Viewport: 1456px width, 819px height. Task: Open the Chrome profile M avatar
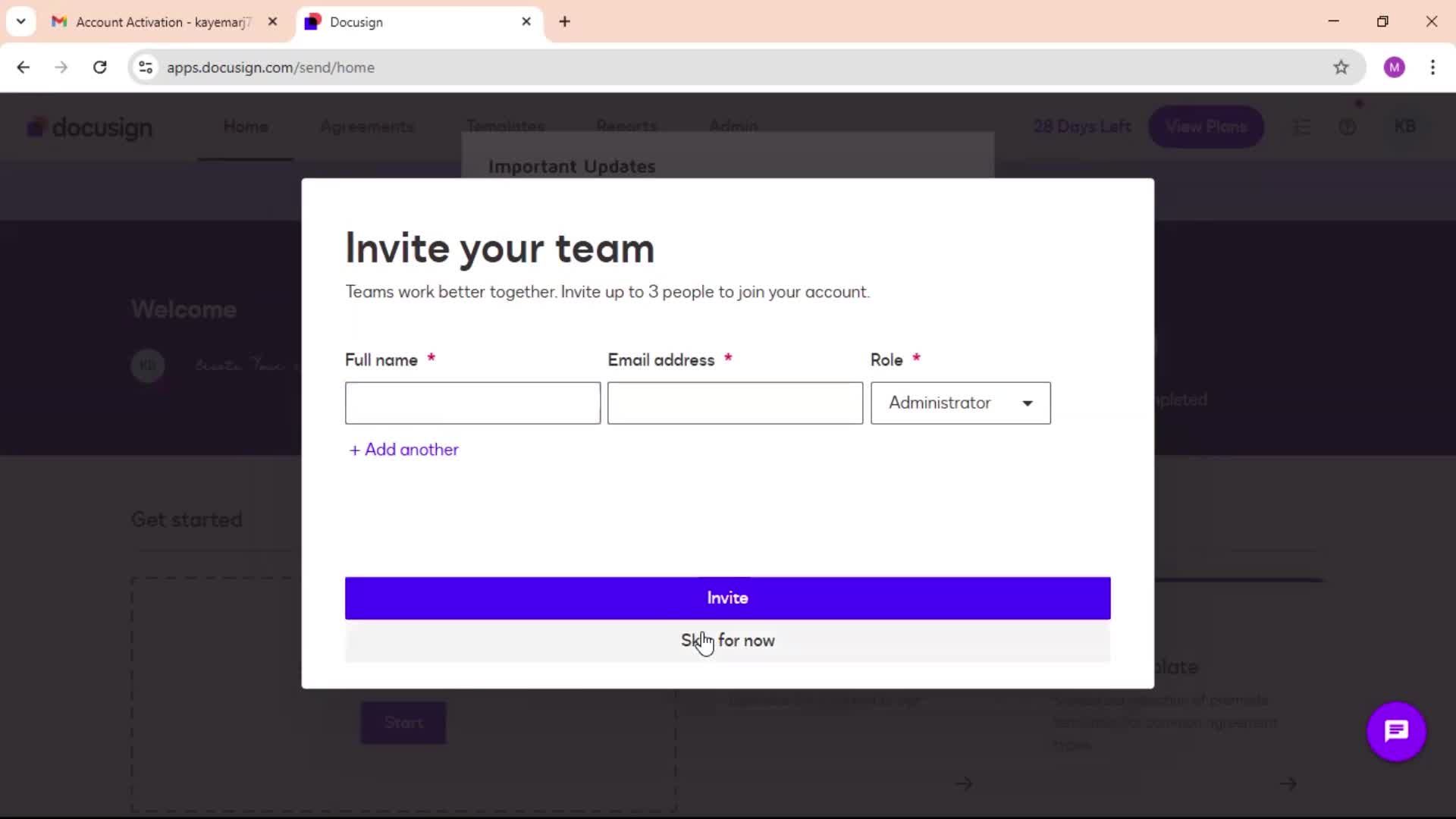pyautogui.click(x=1394, y=67)
